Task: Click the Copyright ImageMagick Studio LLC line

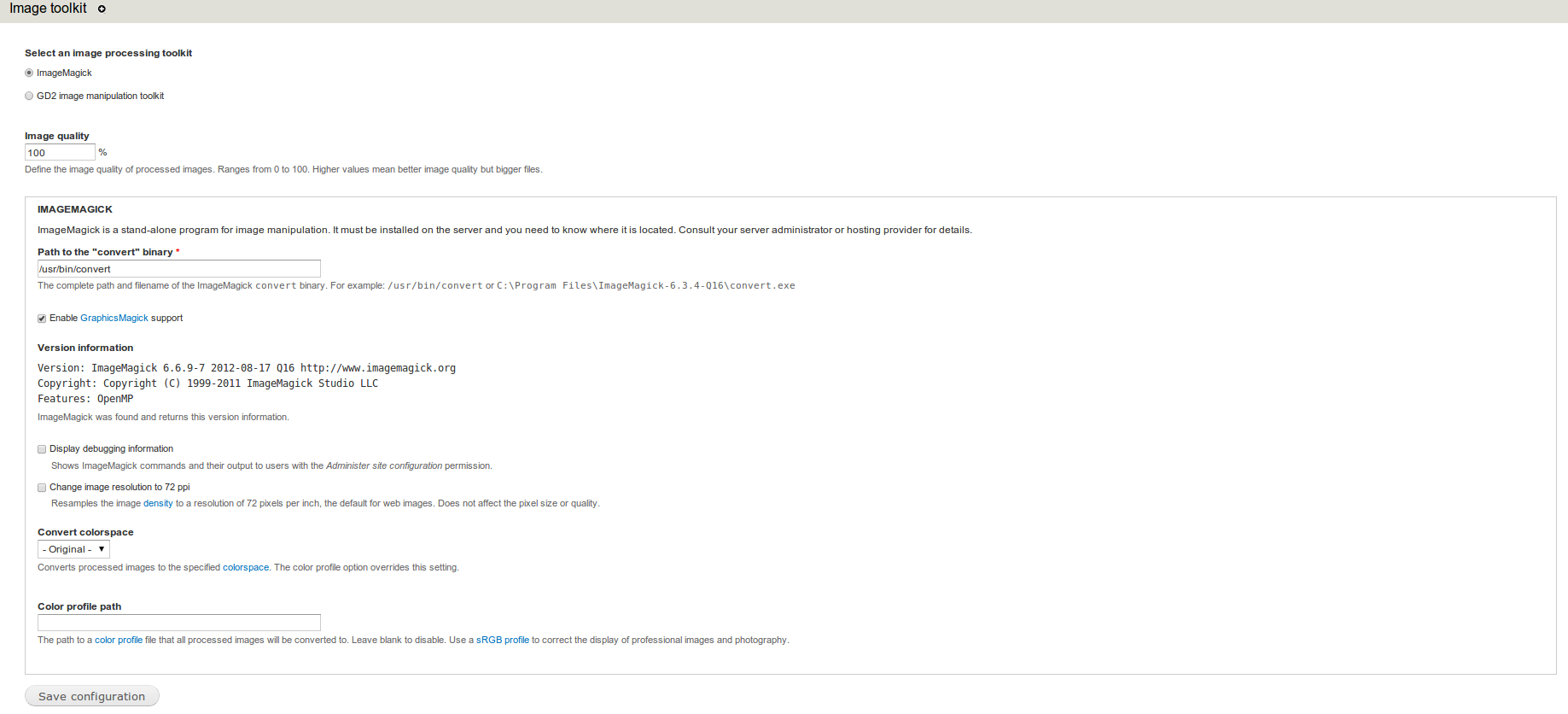Action: (207, 383)
